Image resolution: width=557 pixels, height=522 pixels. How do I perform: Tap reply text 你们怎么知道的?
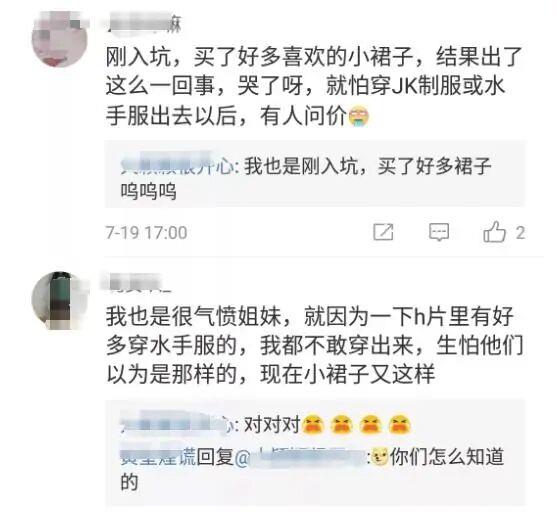(313, 469)
